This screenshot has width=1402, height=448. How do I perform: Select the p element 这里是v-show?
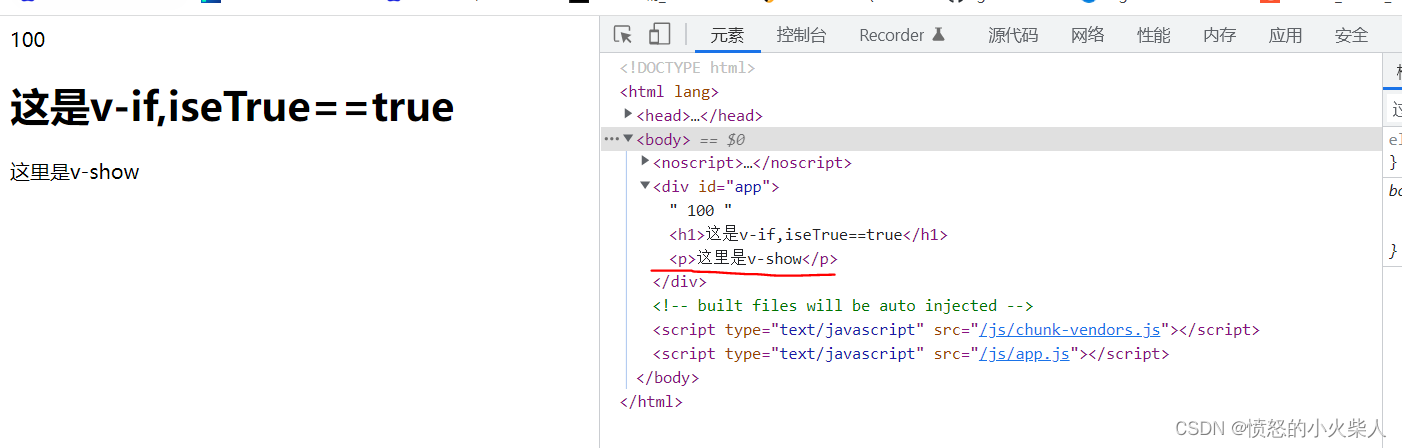[x=753, y=259]
